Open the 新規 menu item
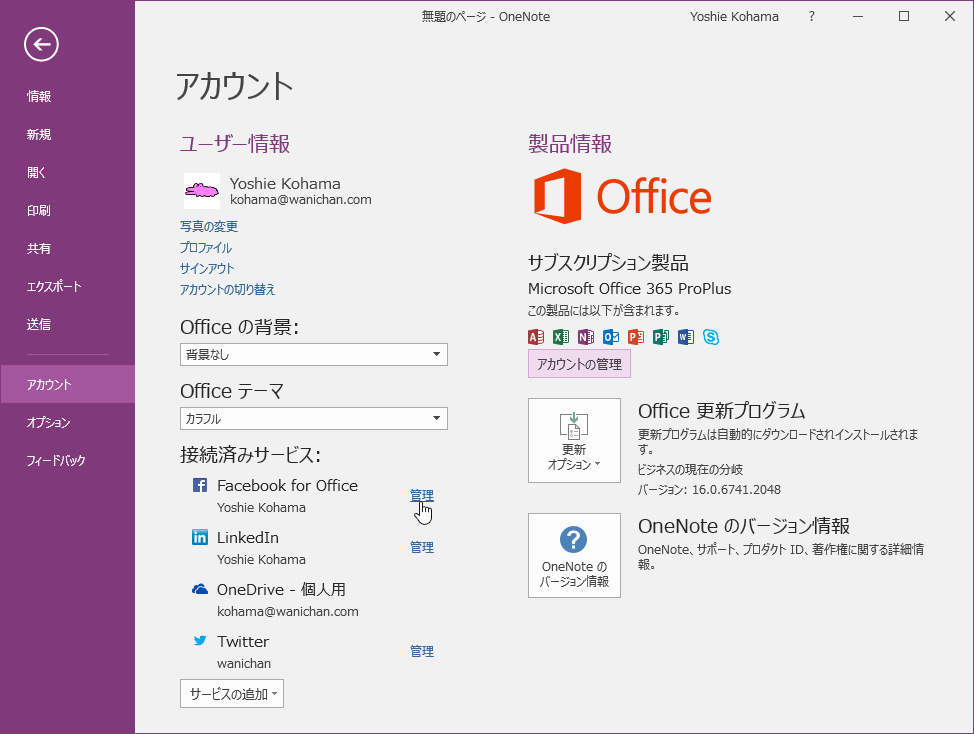 tap(68, 134)
